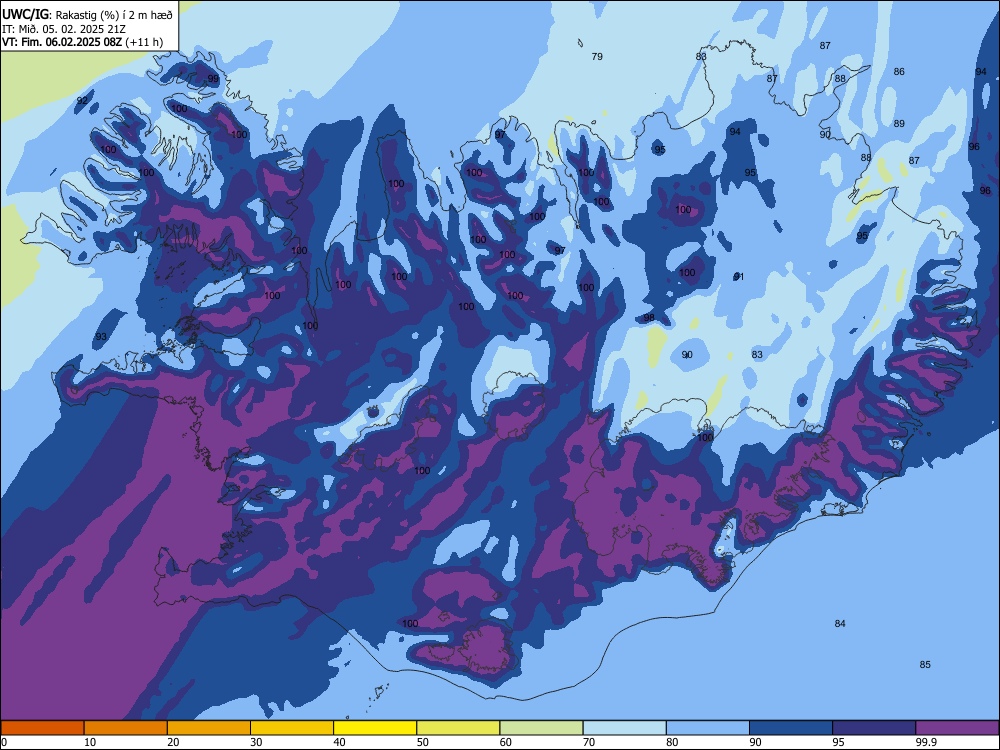Click the '91' humidity value on the map
The image size is (1000, 750).
coord(739,276)
